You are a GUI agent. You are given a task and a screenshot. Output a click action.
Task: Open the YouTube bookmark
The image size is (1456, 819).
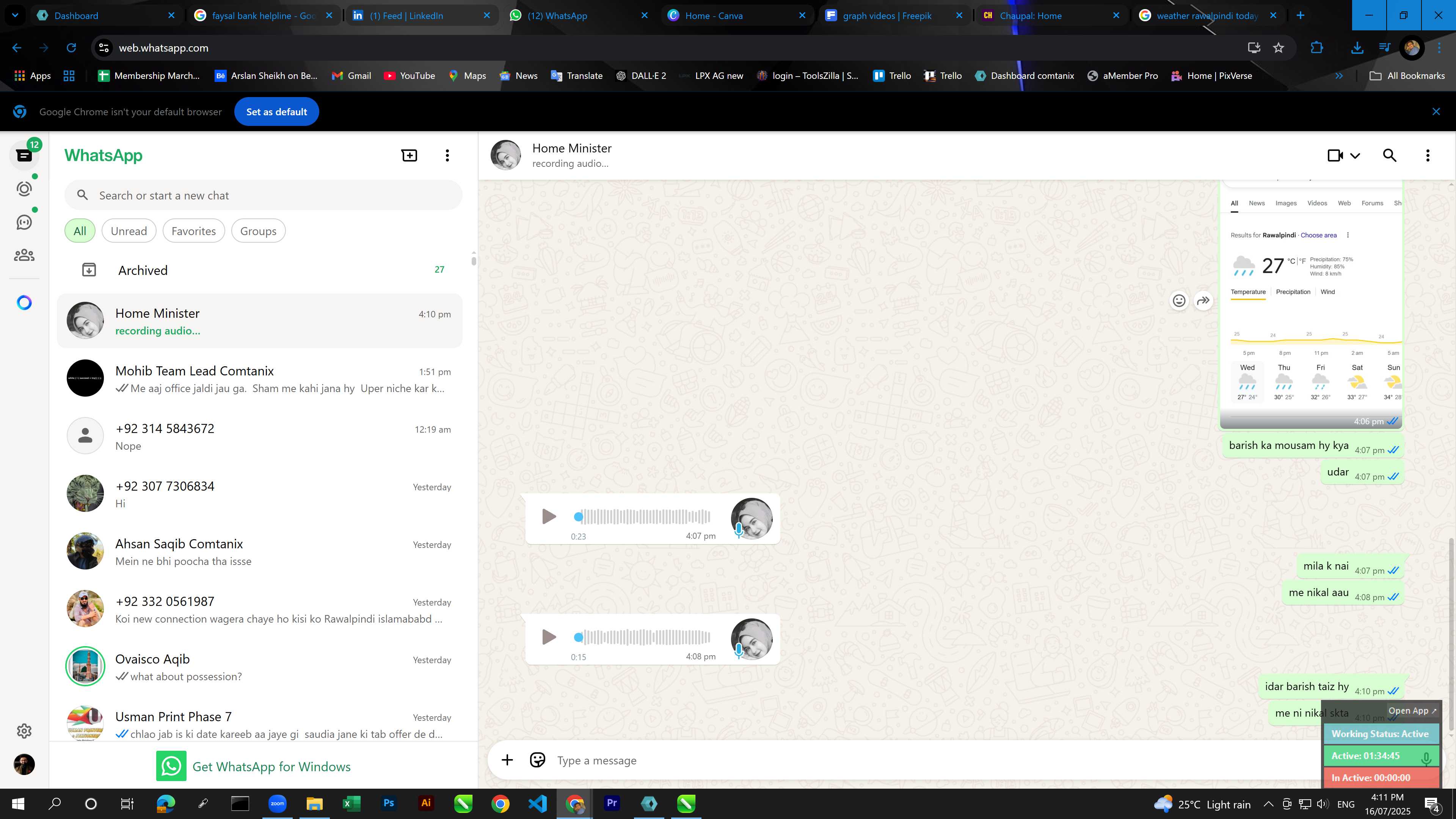coord(409,76)
